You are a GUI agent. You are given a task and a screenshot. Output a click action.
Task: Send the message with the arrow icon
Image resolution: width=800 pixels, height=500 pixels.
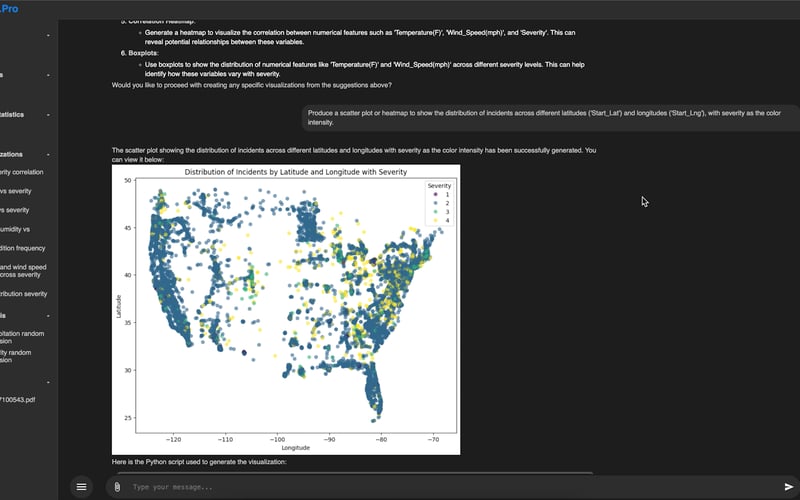pos(789,487)
